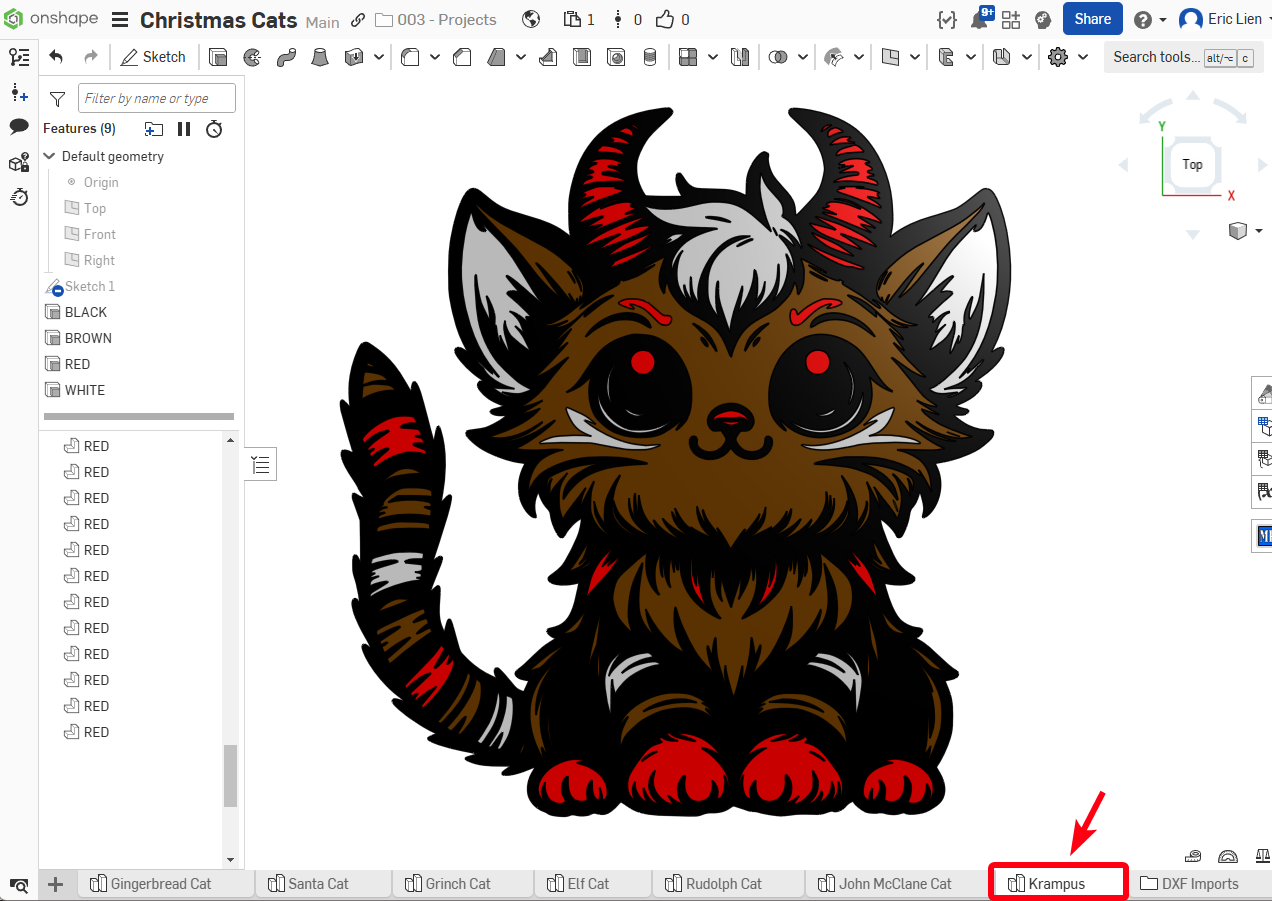Select the Plane tool
This screenshot has height=901, width=1272.
pos(890,57)
